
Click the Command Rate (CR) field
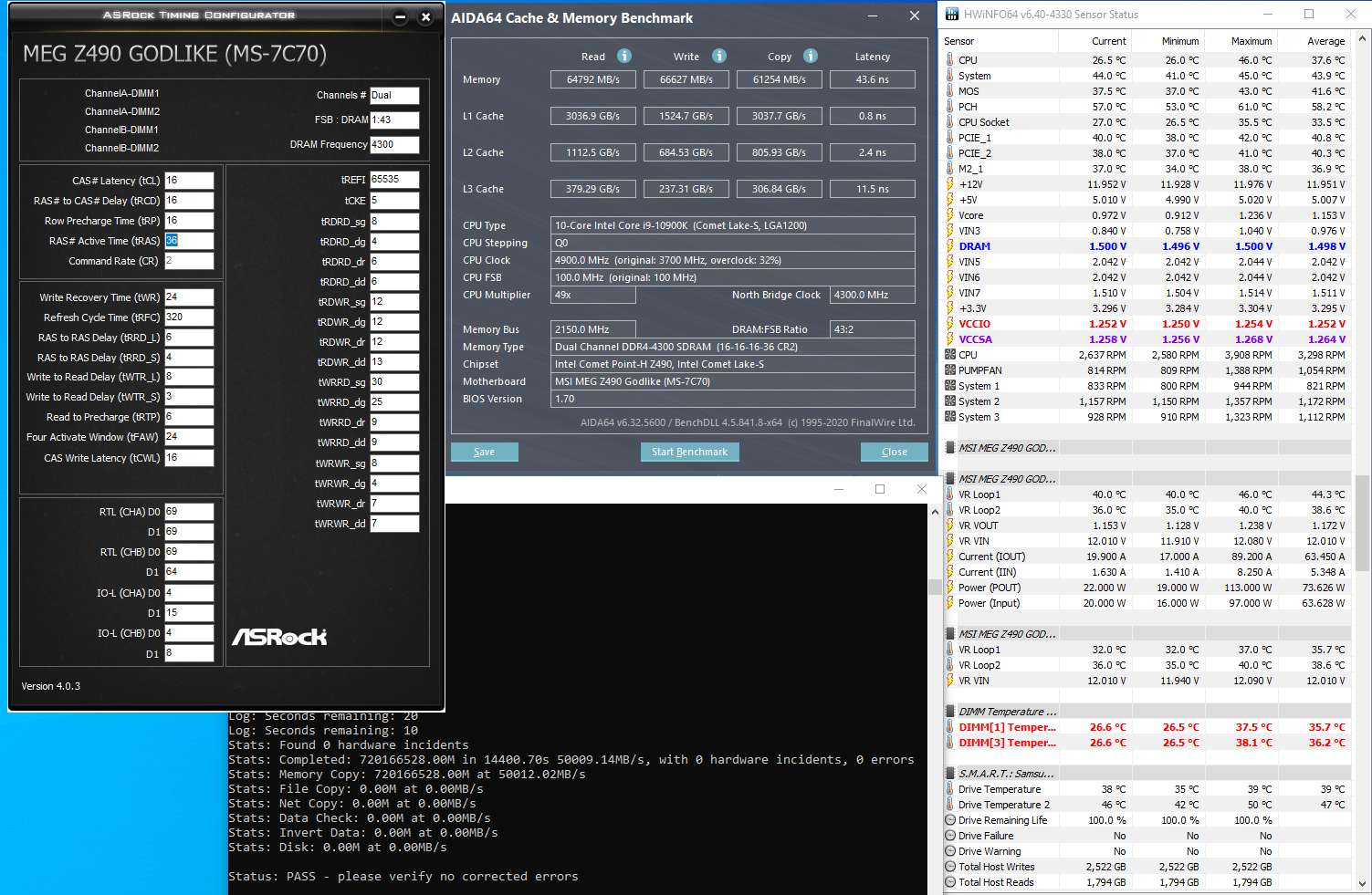tap(189, 261)
